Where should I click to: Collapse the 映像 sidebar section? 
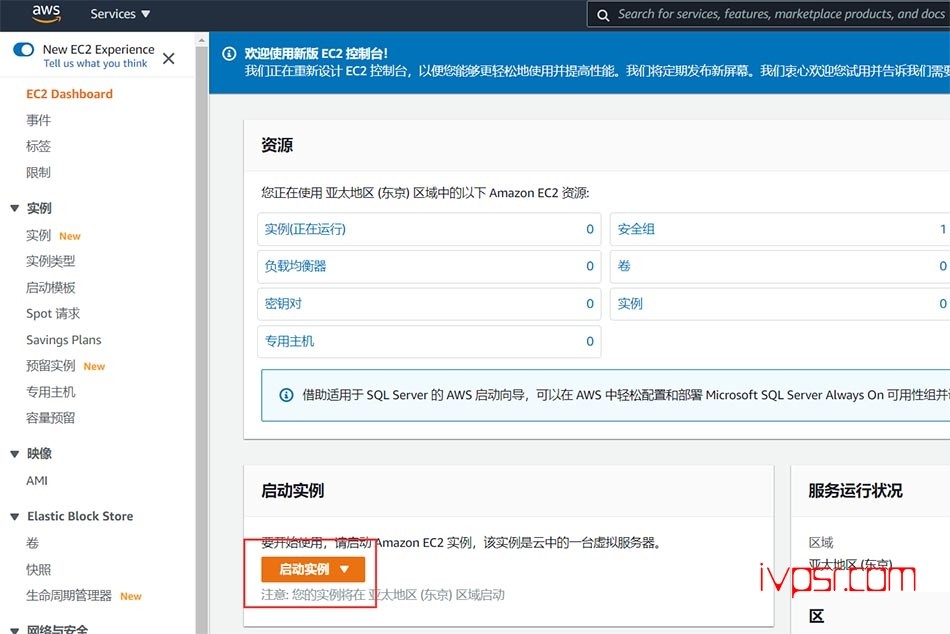pos(15,454)
